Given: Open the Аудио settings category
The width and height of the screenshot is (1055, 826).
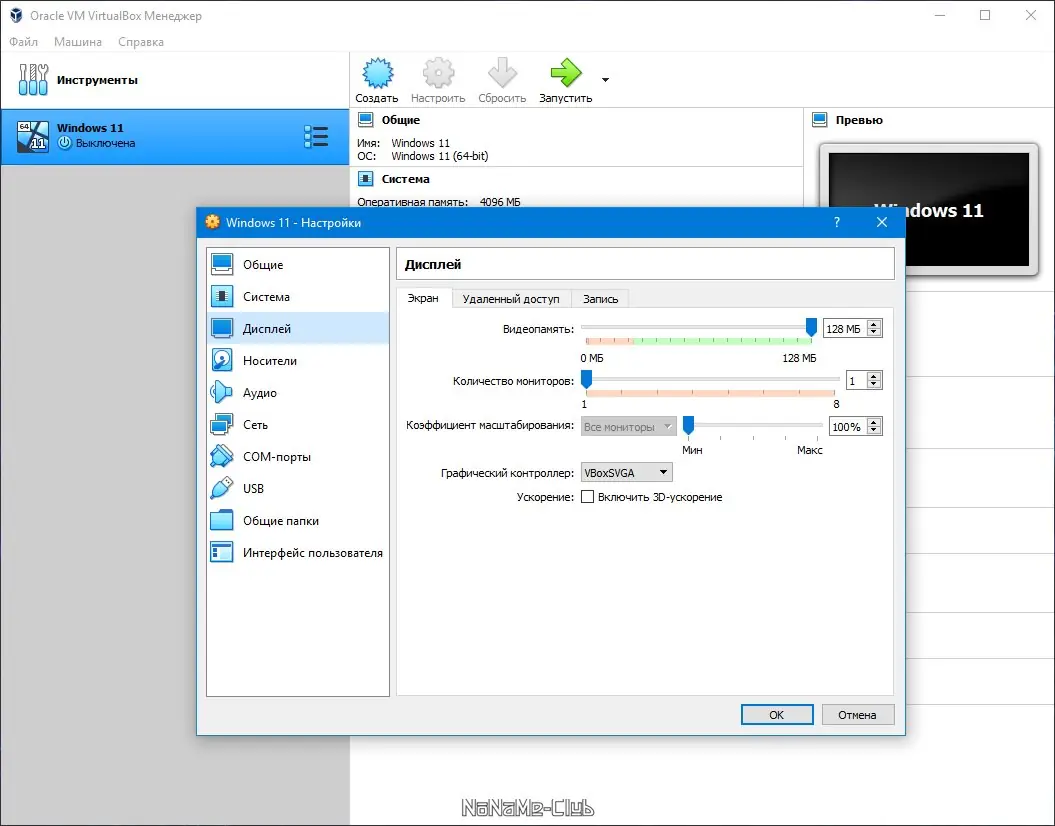Looking at the screenshot, I should (297, 393).
